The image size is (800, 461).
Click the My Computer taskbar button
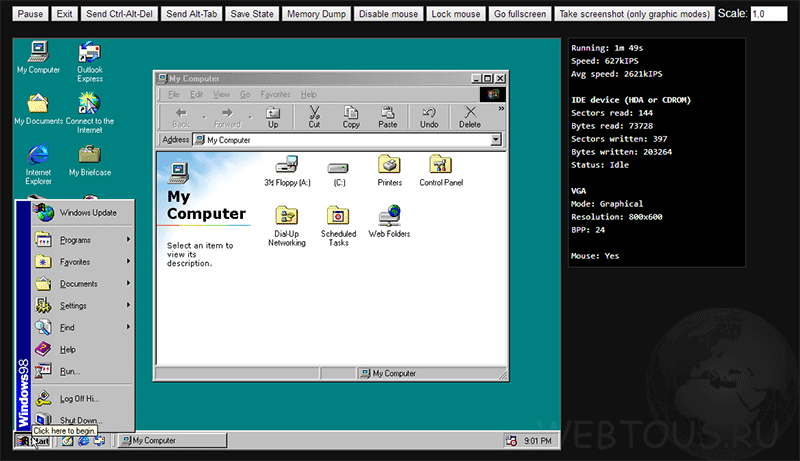tap(172, 441)
